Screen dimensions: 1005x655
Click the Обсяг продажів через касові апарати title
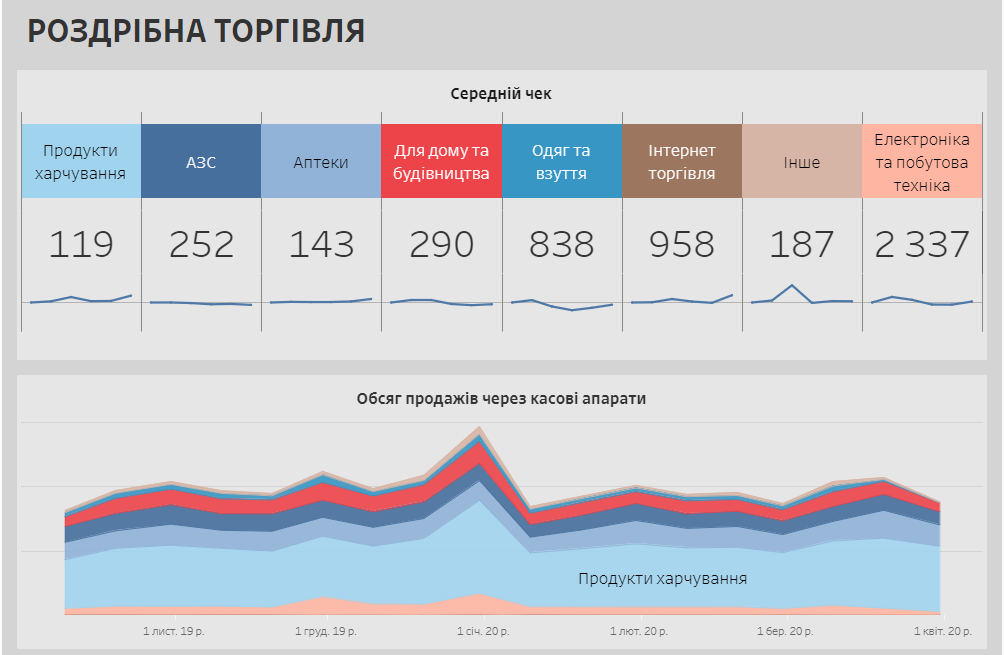(x=501, y=398)
